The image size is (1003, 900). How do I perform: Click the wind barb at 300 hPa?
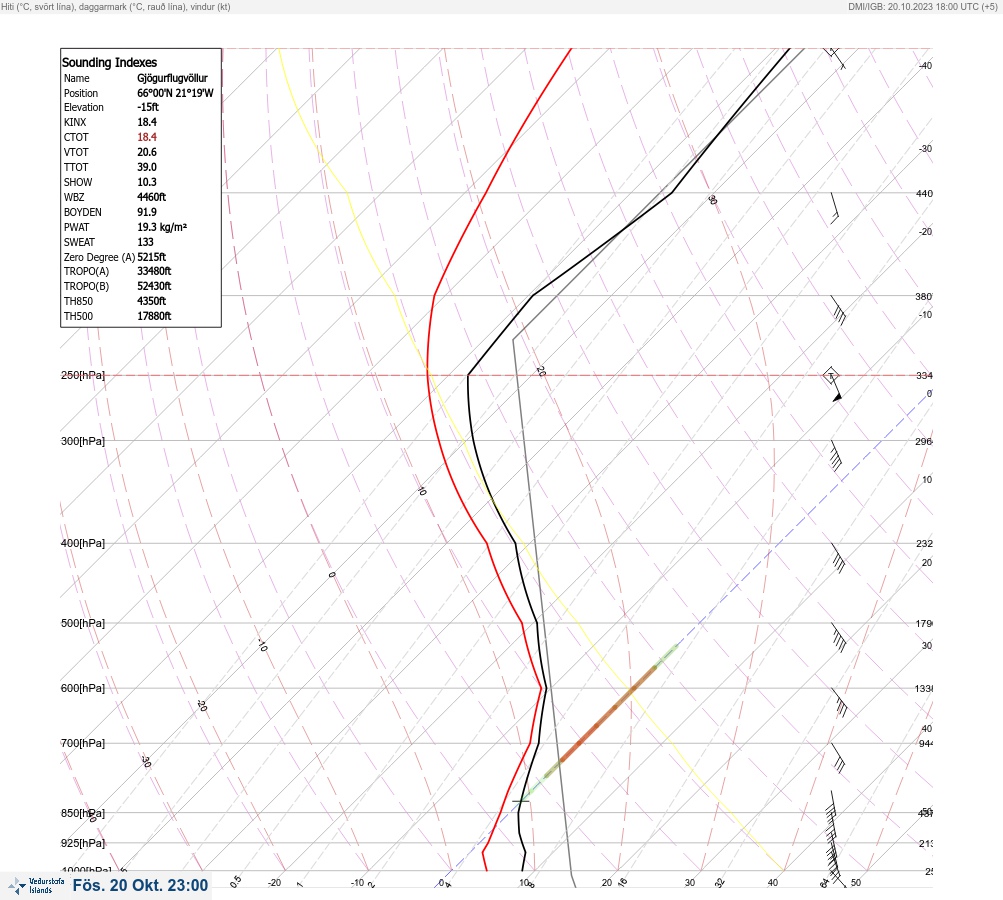tap(835, 455)
